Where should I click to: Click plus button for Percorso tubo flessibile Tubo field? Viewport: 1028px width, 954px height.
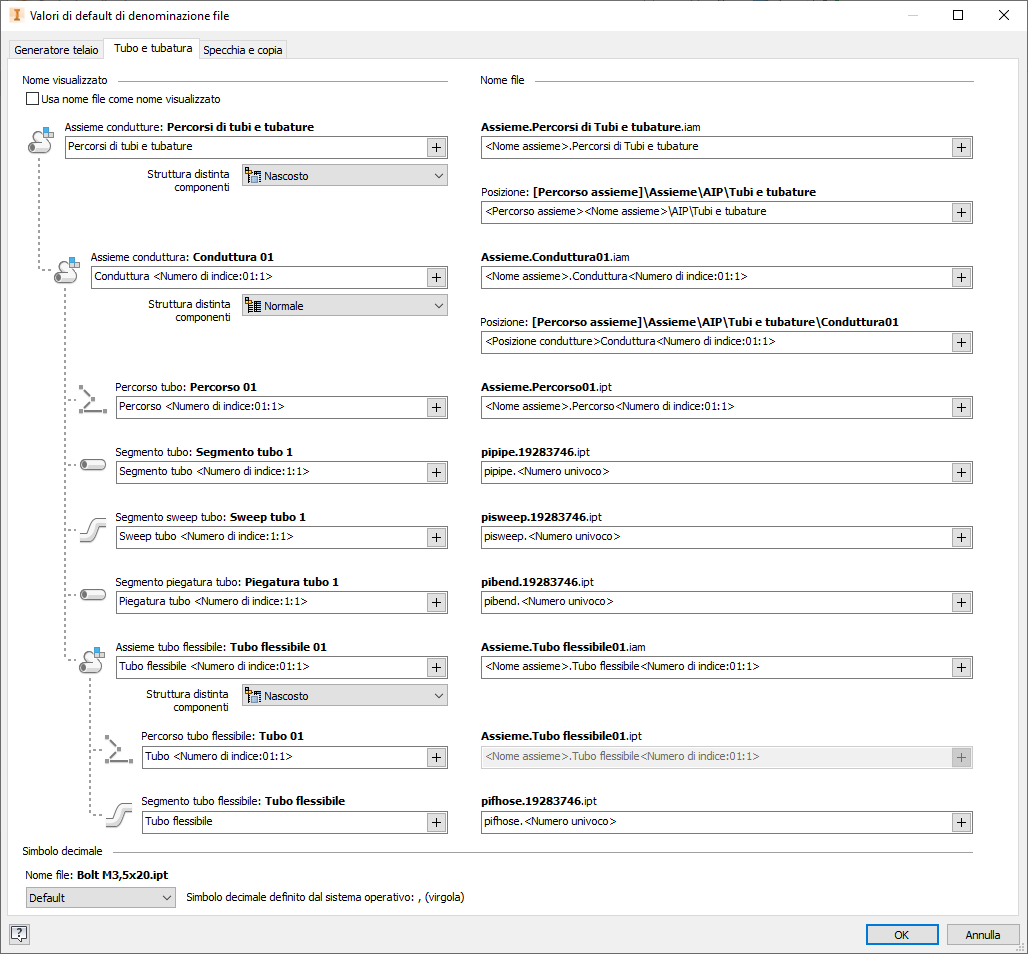436,757
